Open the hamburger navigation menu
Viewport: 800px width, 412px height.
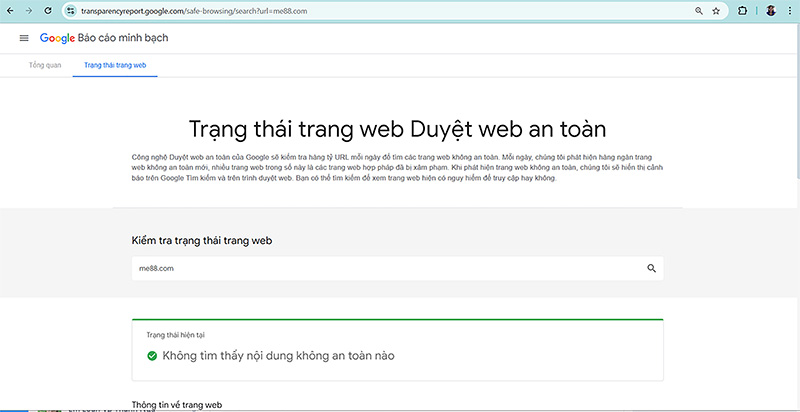(24, 38)
